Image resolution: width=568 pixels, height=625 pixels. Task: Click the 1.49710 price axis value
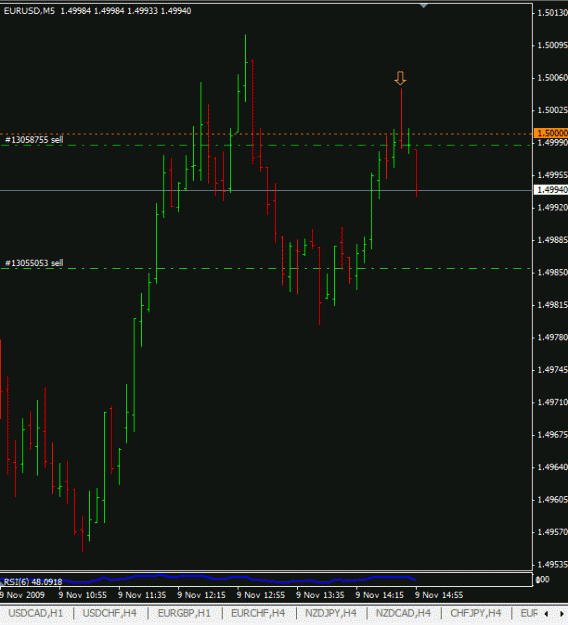552,403
